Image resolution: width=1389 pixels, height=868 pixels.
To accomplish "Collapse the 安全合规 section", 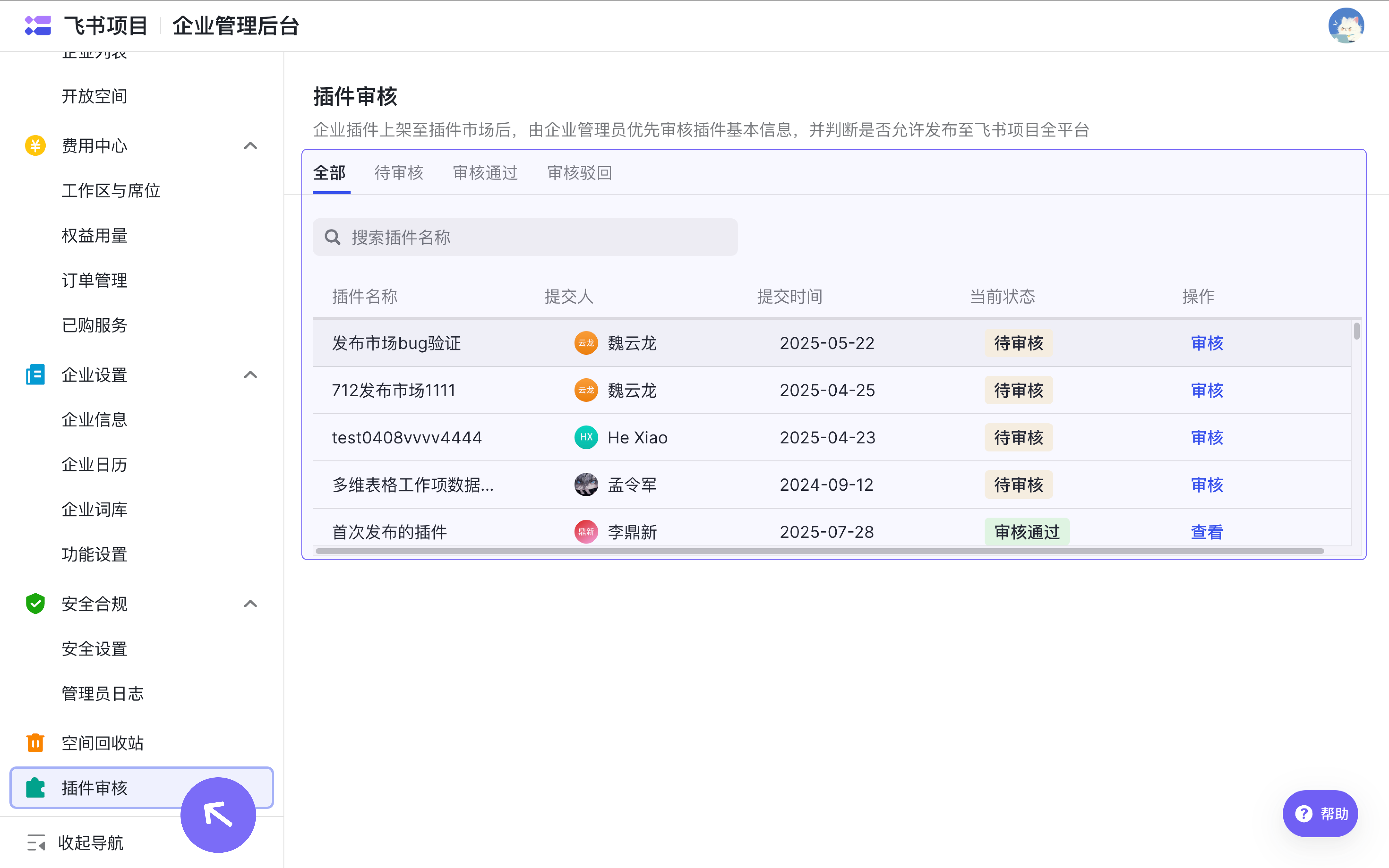I will pos(250,604).
